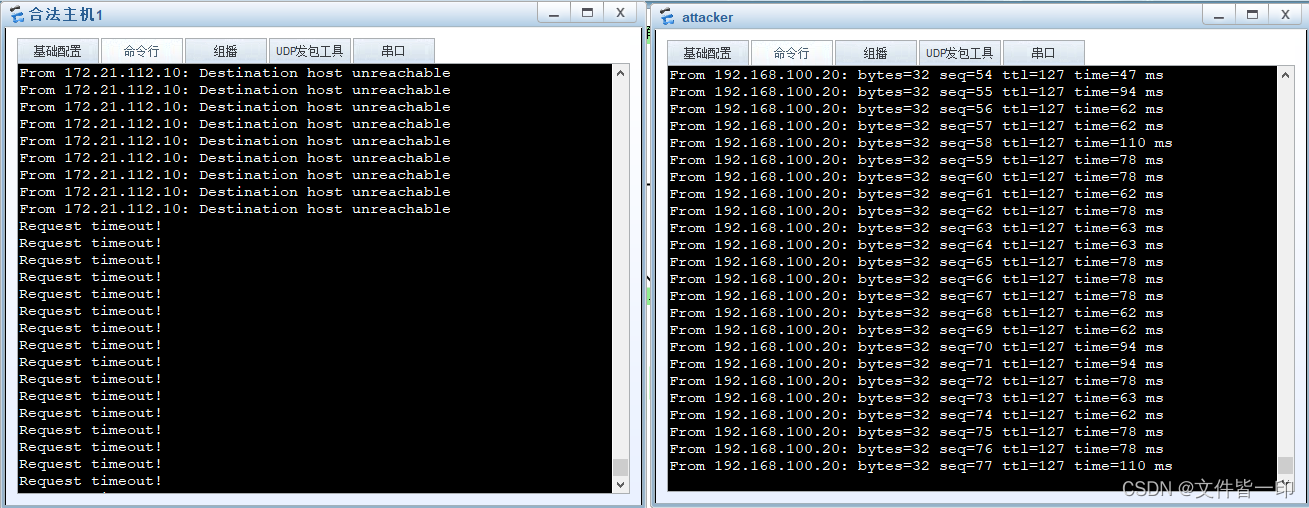Image resolution: width=1309 pixels, height=508 pixels.
Task: Click the attacker line with seq=70
Action: coord(916,347)
